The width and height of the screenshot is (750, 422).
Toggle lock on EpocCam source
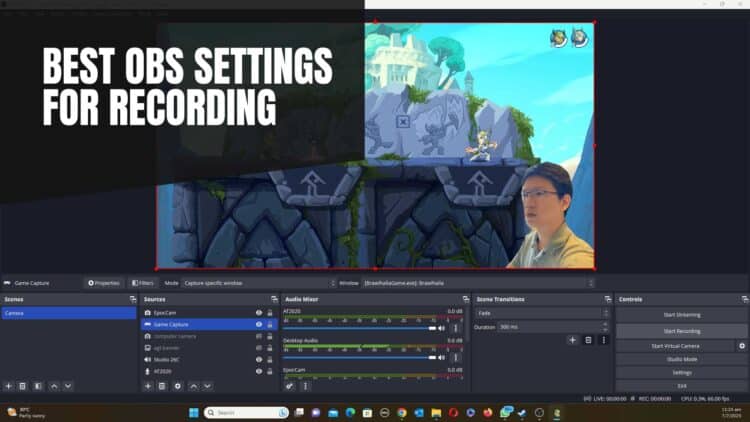point(270,313)
